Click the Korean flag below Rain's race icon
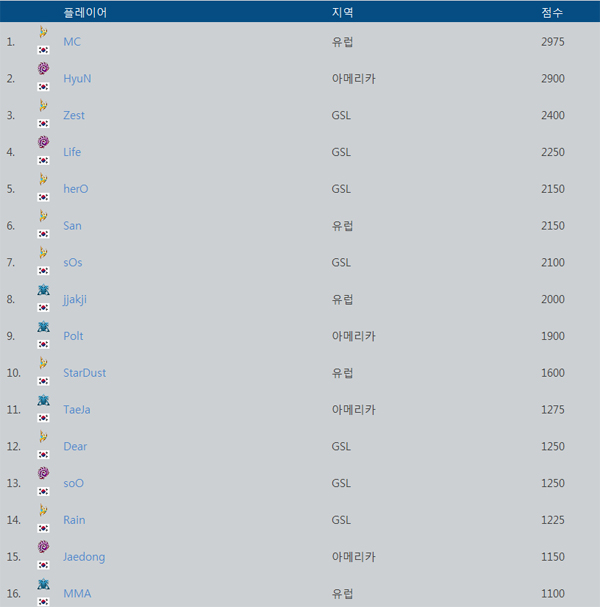 tap(43, 528)
